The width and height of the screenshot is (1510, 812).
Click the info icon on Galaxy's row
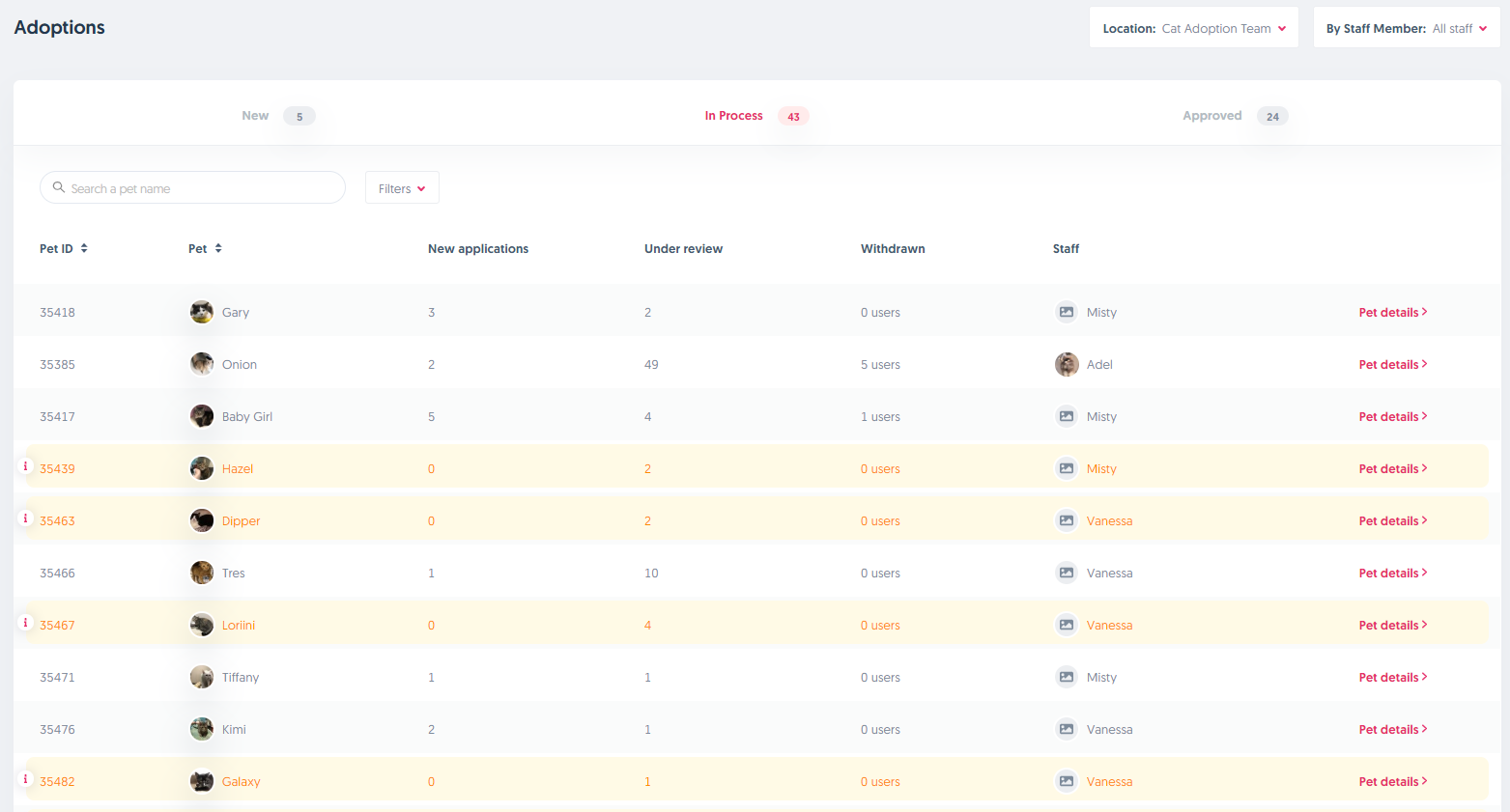pyautogui.click(x=26, y=779)
